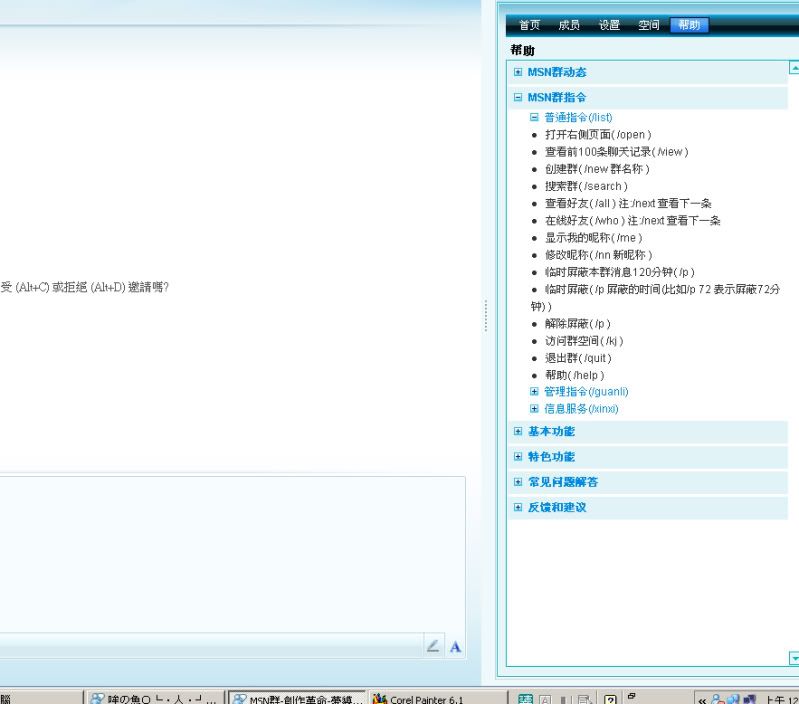The image size is (799, 704).
Task: Click the handwriting pen icon in chat toolbar
Action: click(432, 647)
